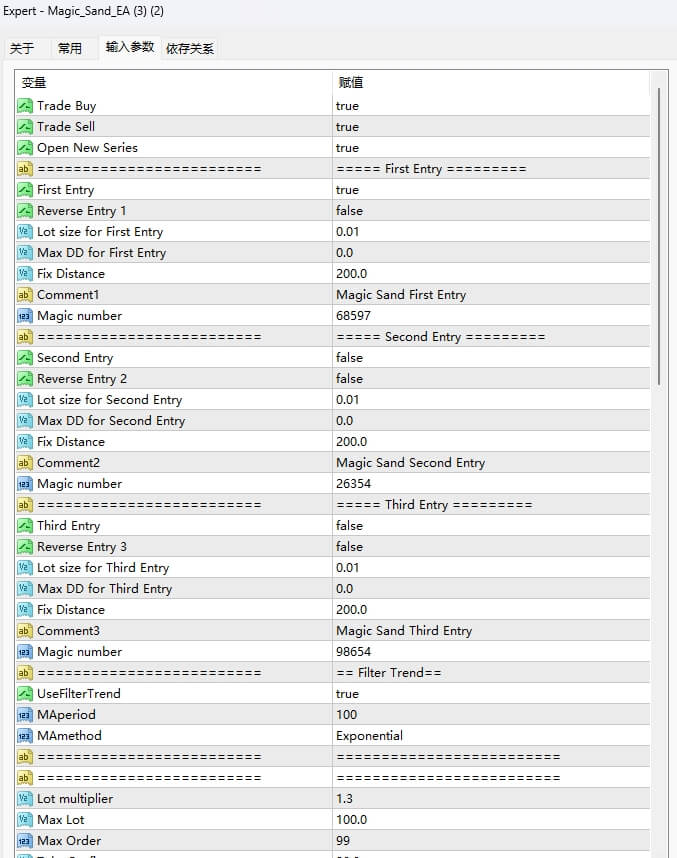
Task: Click the string icon beside Comment1
Action: (x=25, y=295)
